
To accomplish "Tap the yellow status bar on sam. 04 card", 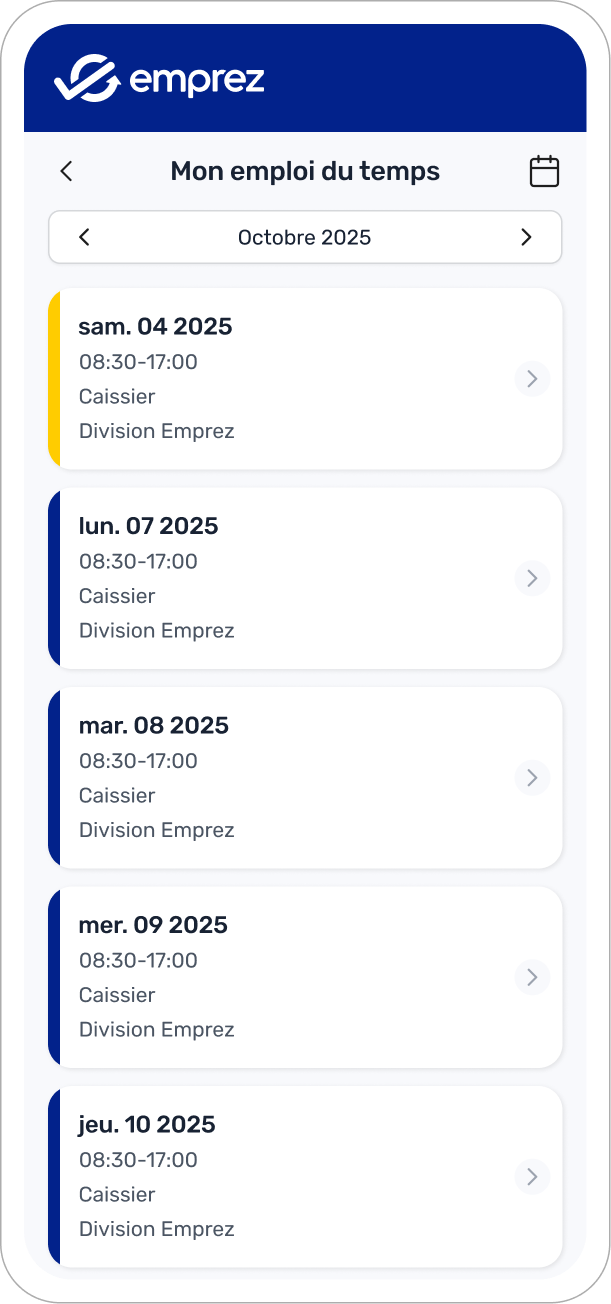I will click(53, 379).
